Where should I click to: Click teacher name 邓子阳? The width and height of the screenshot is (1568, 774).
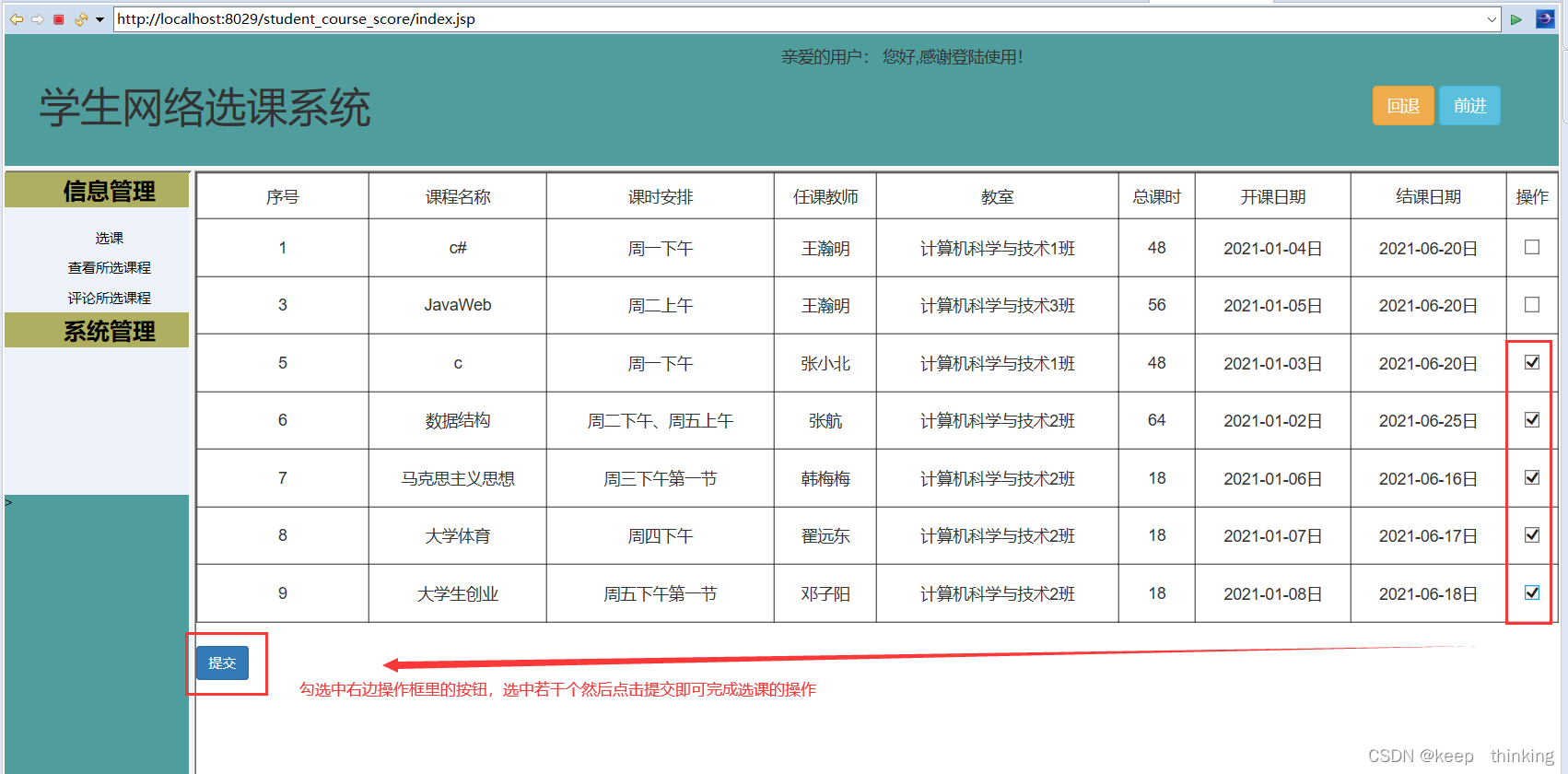tap(825, 593)
